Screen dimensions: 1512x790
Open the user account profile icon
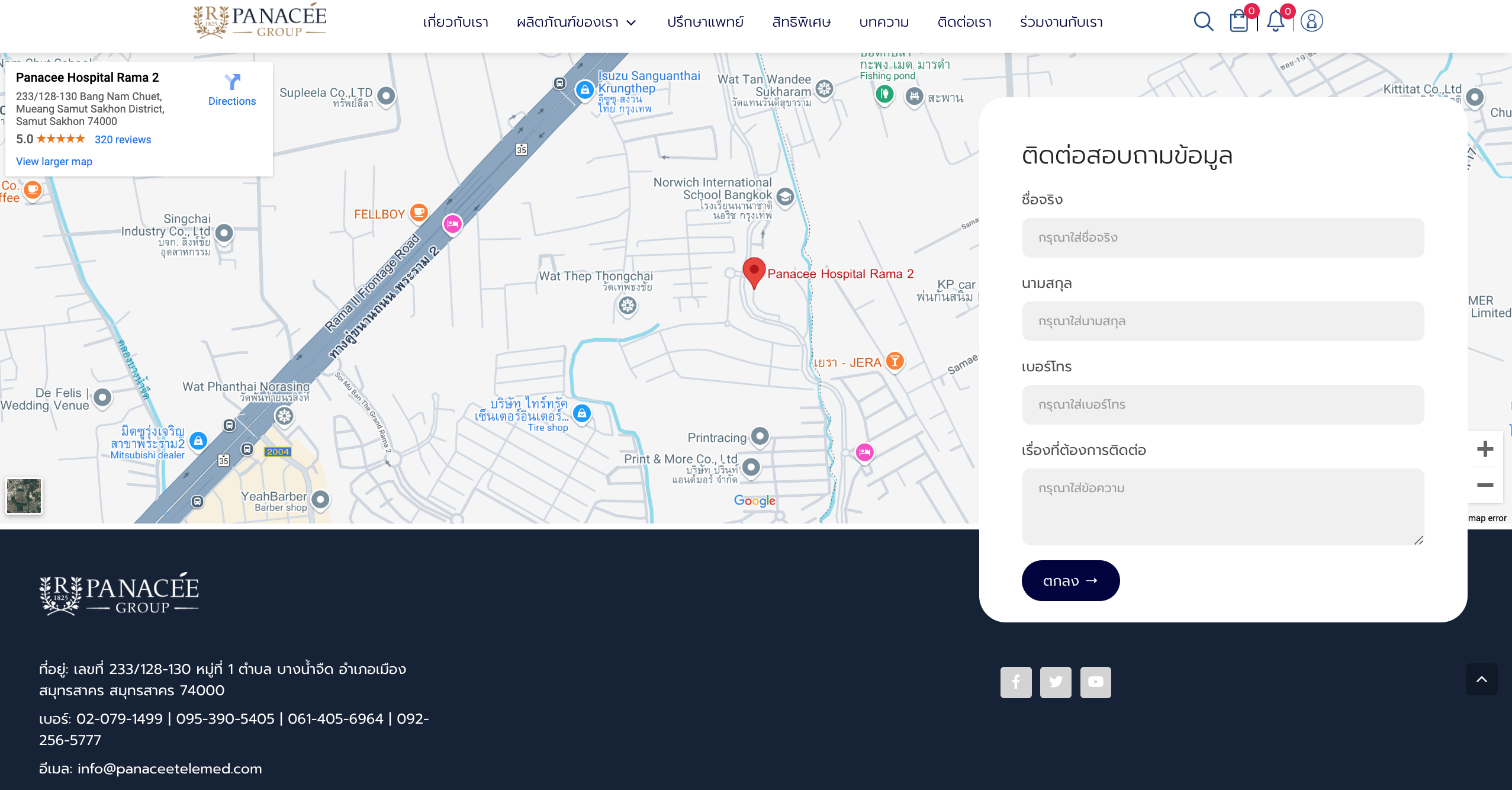(1311, 21)
